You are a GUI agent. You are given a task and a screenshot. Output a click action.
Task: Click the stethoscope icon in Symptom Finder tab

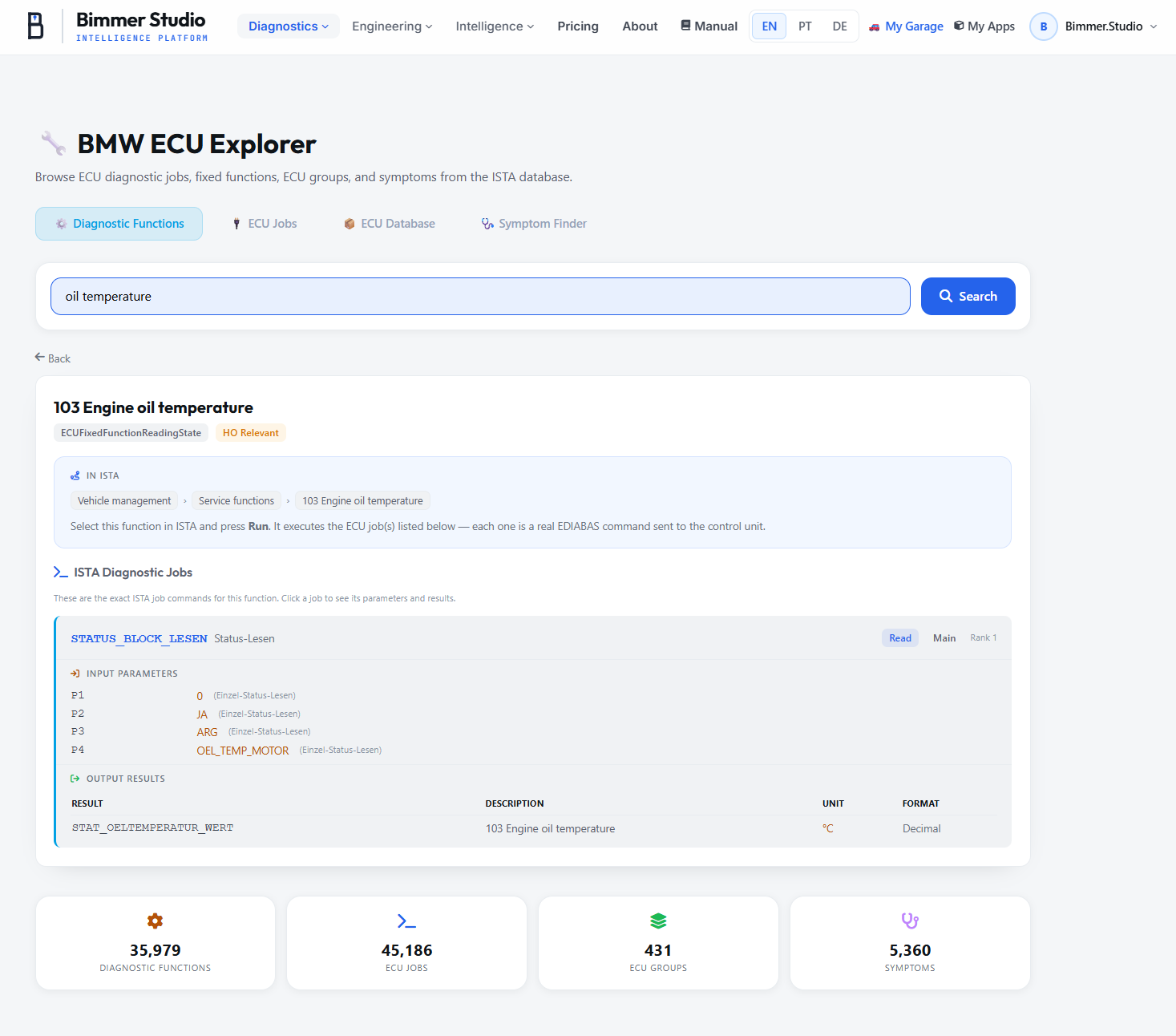tap(487, 224)
